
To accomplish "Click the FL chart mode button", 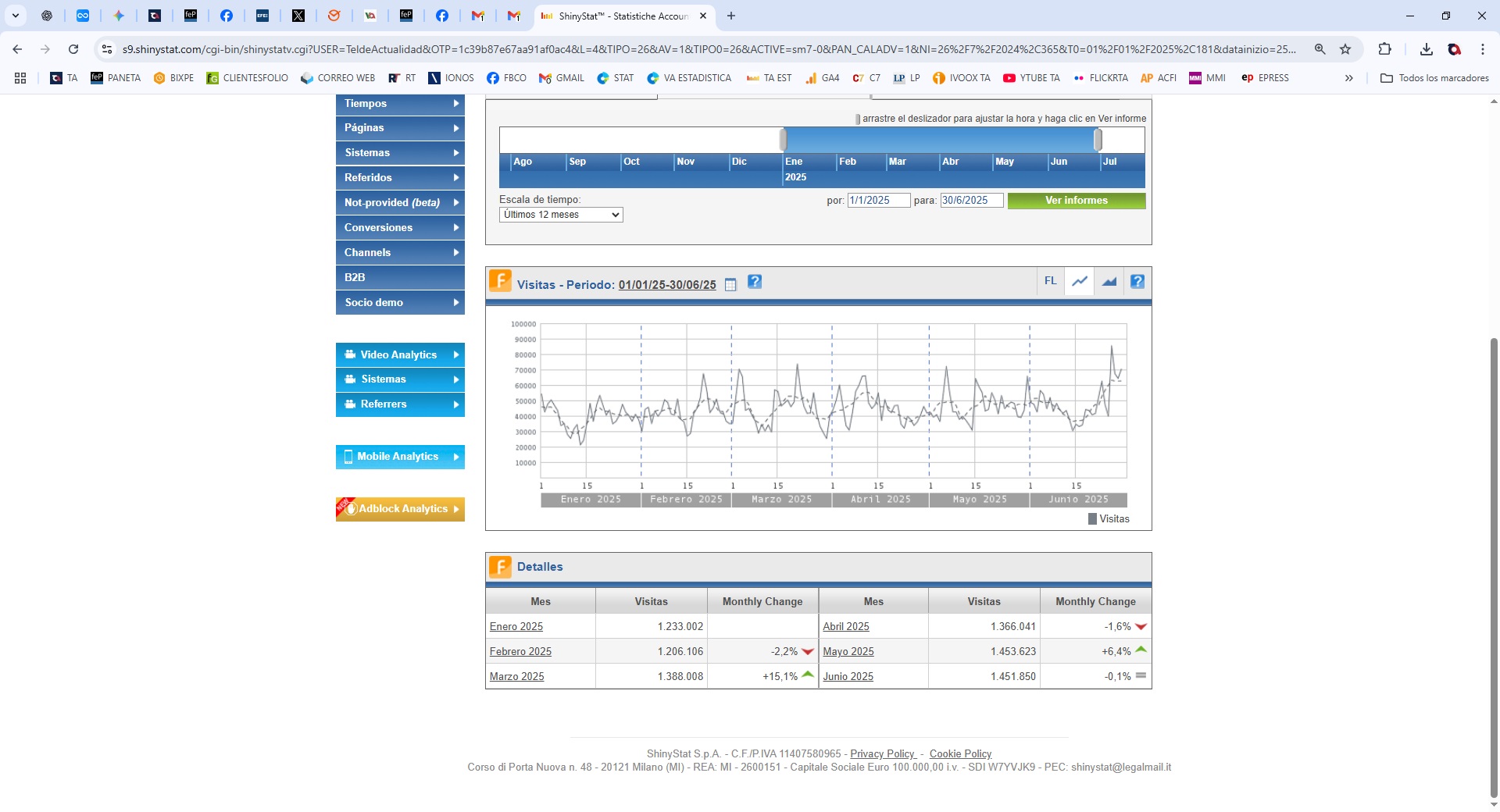I will coord(1051,281).
